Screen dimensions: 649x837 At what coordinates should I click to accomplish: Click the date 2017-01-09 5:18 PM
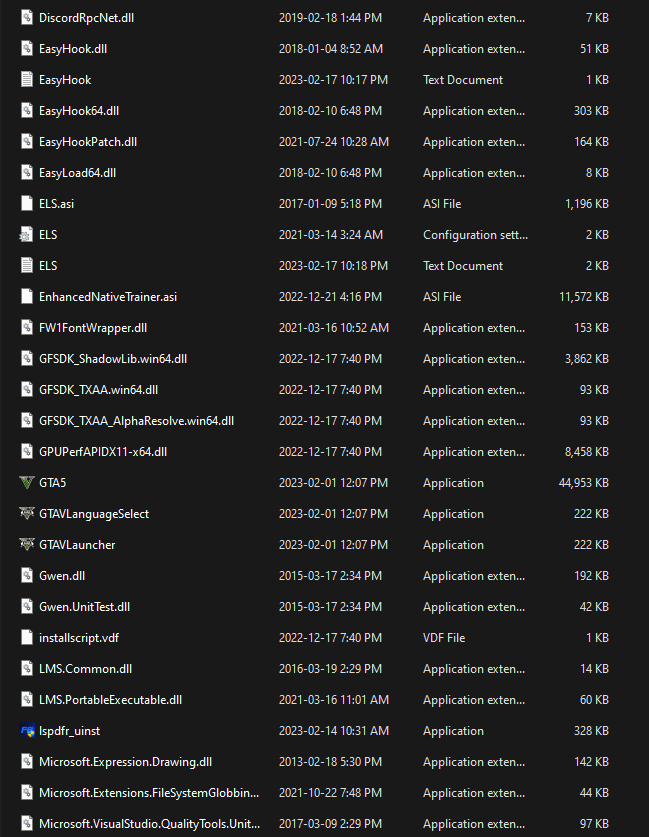click(x=330, y=203)
